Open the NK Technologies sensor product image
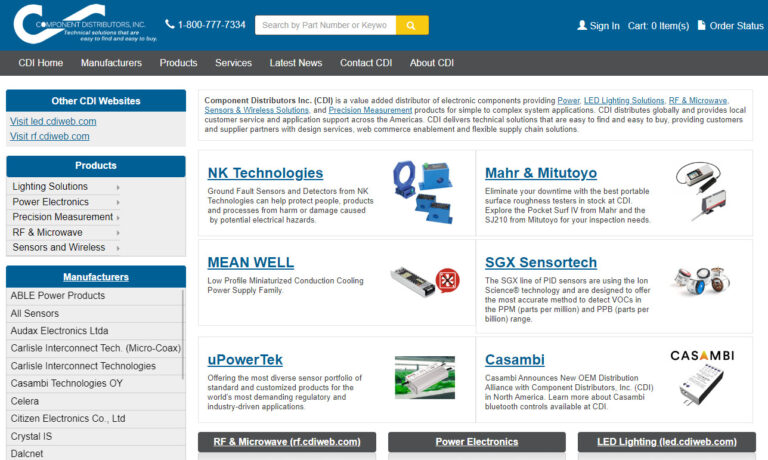The image size is (768, 460). [x=422, y=192]
